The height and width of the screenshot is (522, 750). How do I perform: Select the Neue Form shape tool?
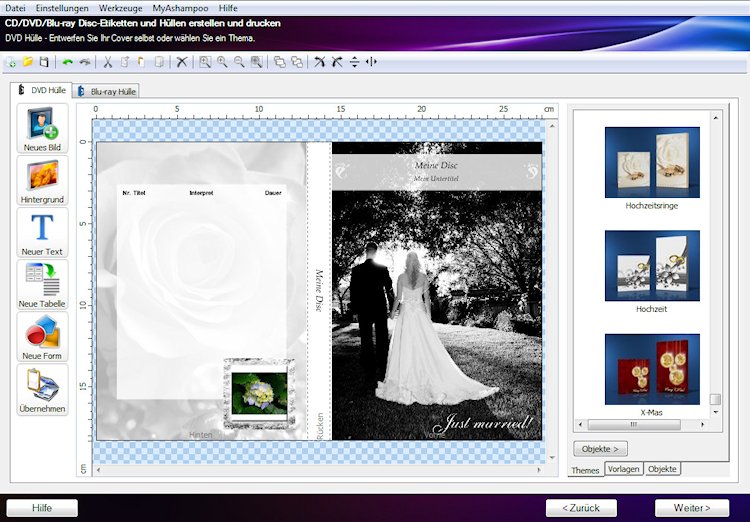click(x=42, y=333)
